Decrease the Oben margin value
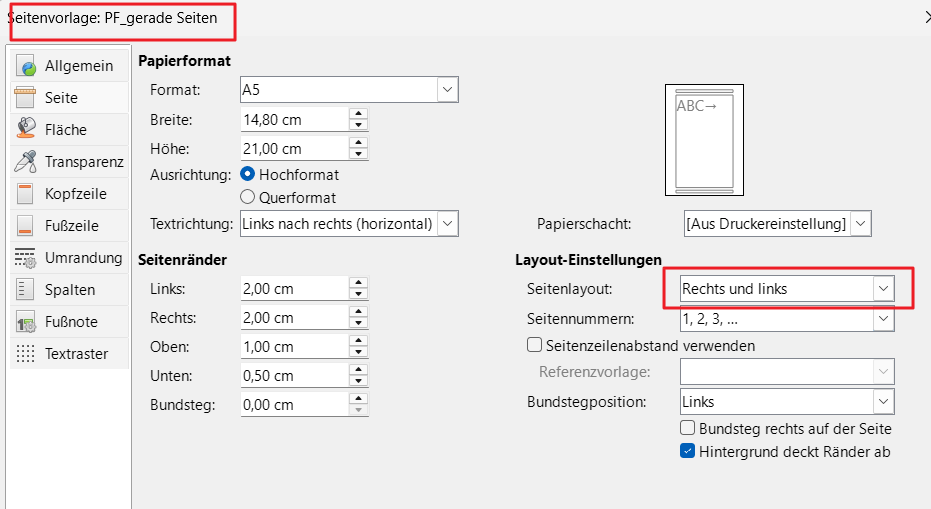Viewport: 931px width, 509px height. pos(358,352)
